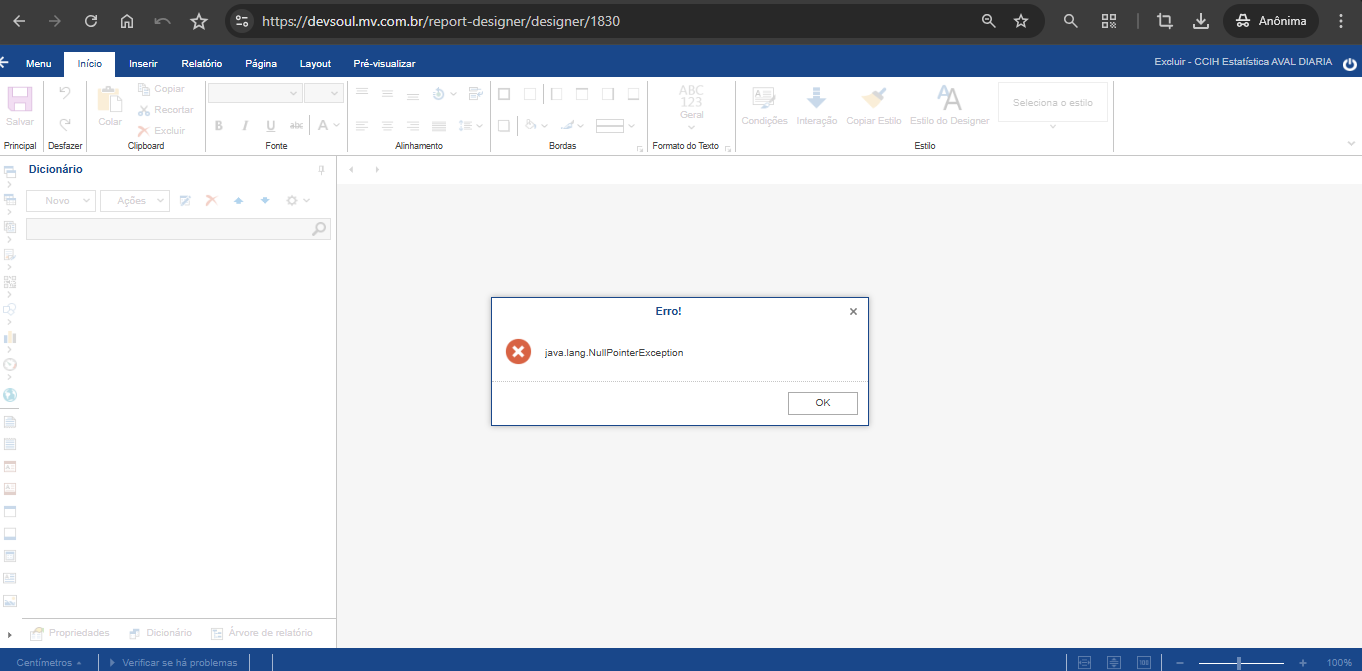Go to the Pré-visualizar tab
1362x671 pixels.
click(x=384, y=64)
